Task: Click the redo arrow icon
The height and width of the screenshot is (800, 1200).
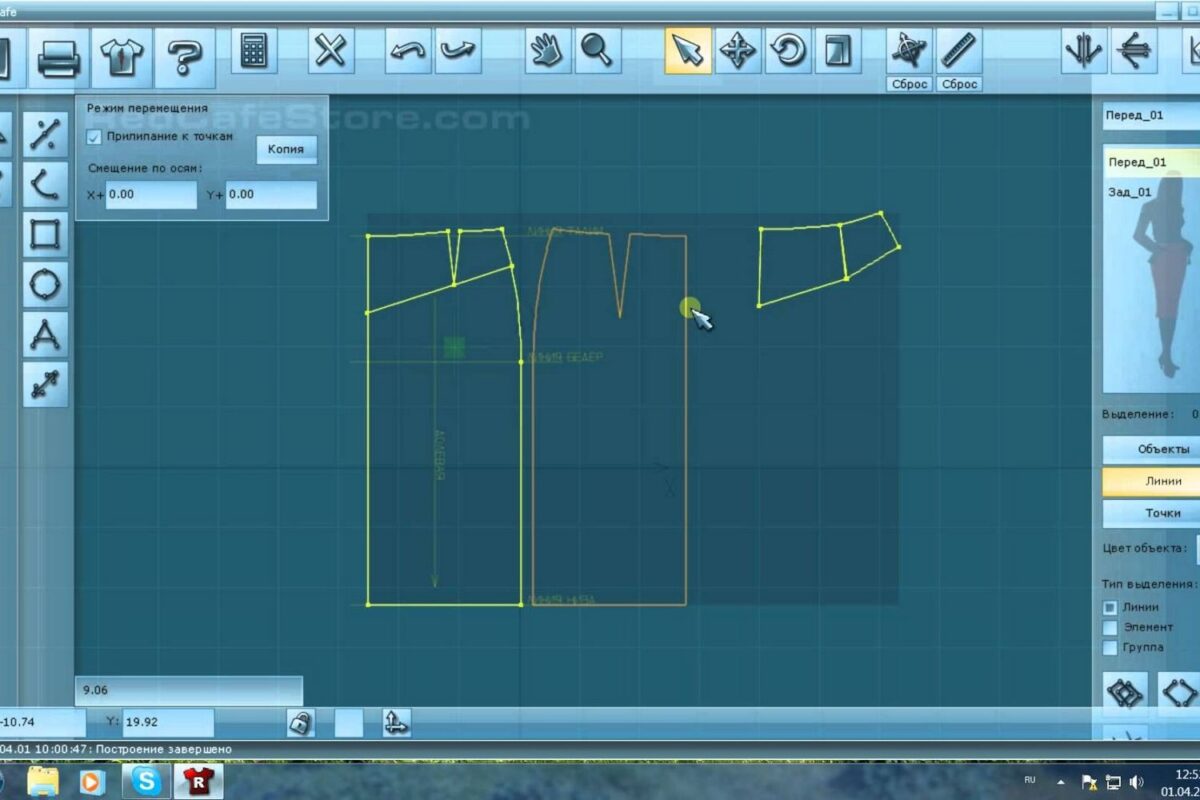Action: pos(457,51)
